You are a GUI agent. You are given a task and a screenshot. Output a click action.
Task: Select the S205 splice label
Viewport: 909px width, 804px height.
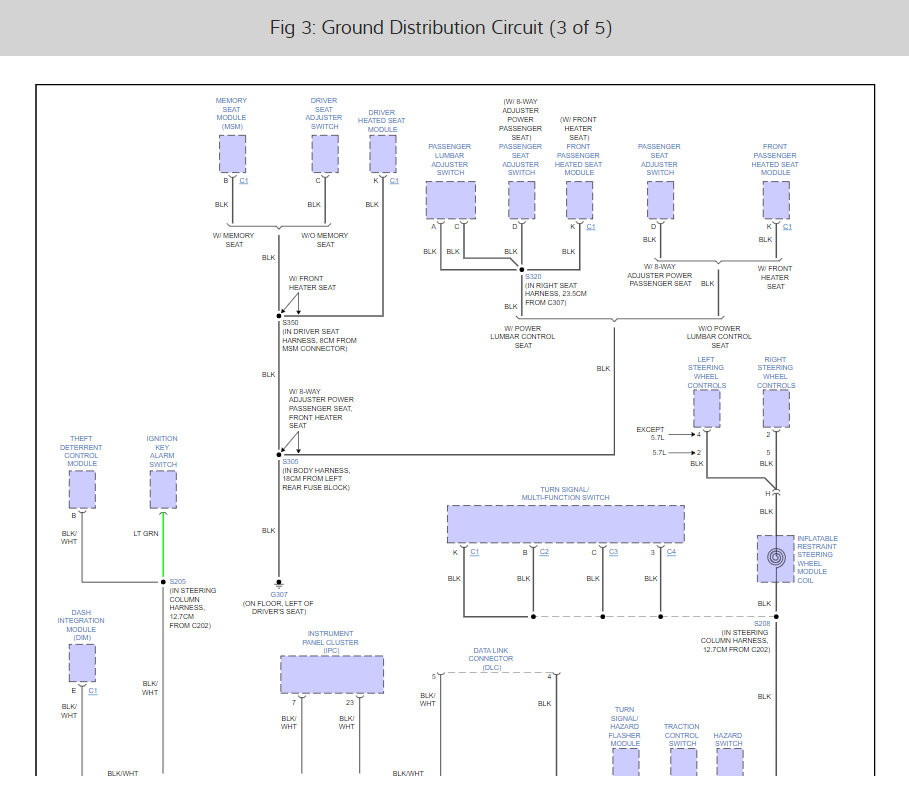[x=178, y=581]
